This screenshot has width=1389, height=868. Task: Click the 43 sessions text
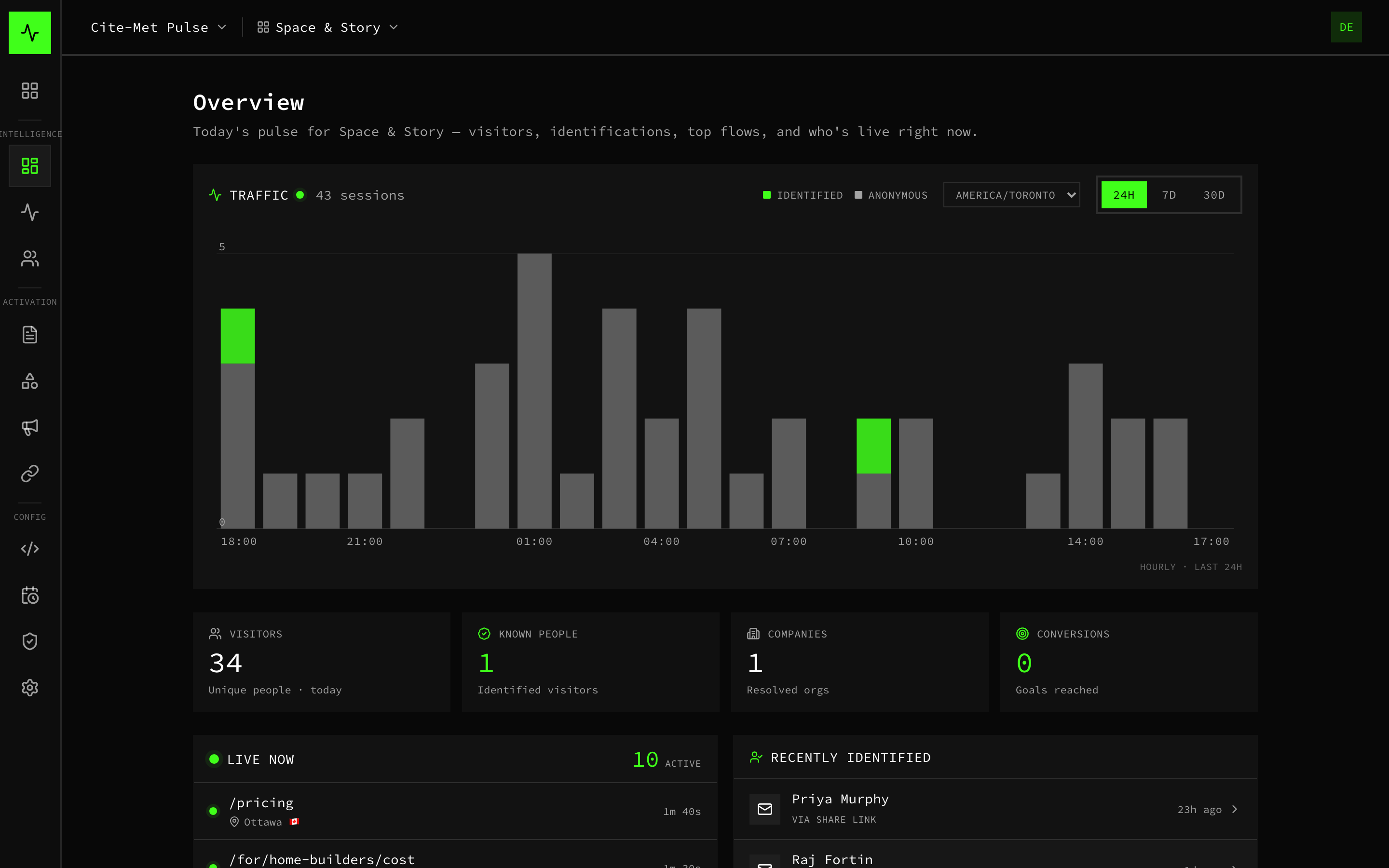(360, 195)
